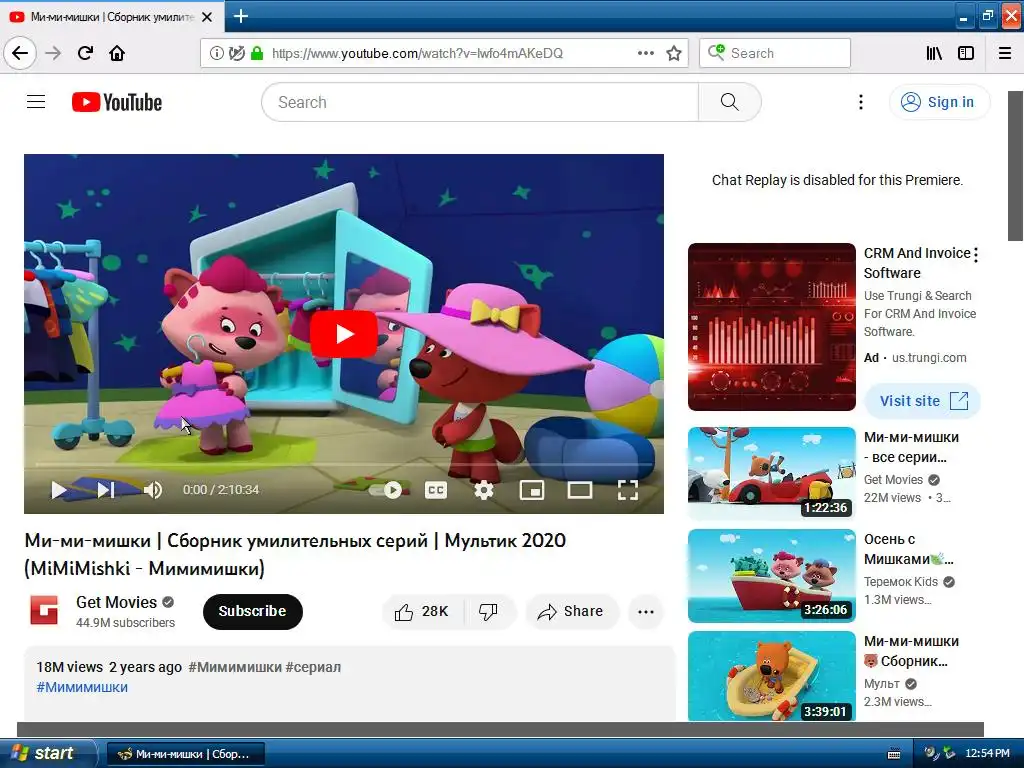
Task: Select the Ми-ми-мишки YouTube tab
Action: coord(111,17)
